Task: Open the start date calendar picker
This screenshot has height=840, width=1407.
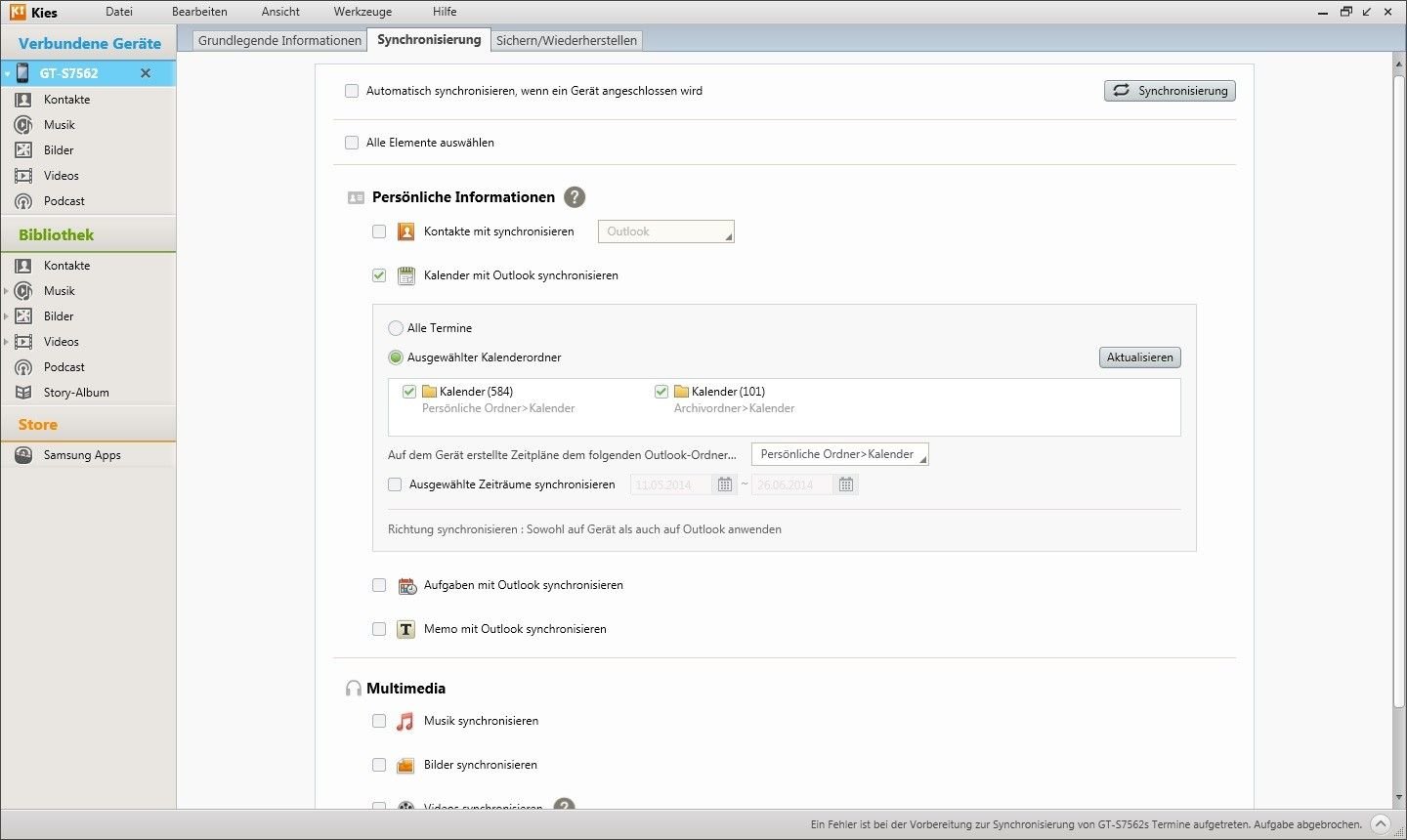Action: click(725, 484)
